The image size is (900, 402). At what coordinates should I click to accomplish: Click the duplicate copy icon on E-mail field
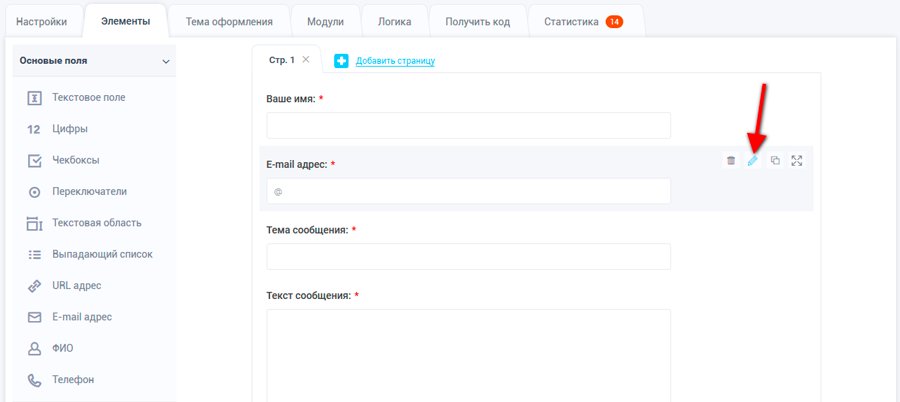point(775,161)
